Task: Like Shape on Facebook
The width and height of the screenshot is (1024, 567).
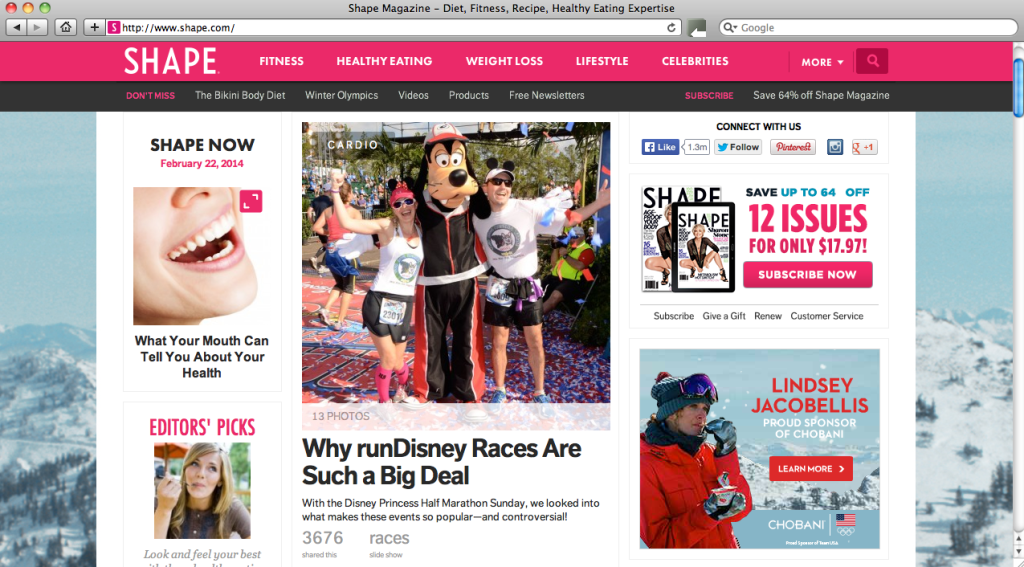Action: (x=660, y=147)
